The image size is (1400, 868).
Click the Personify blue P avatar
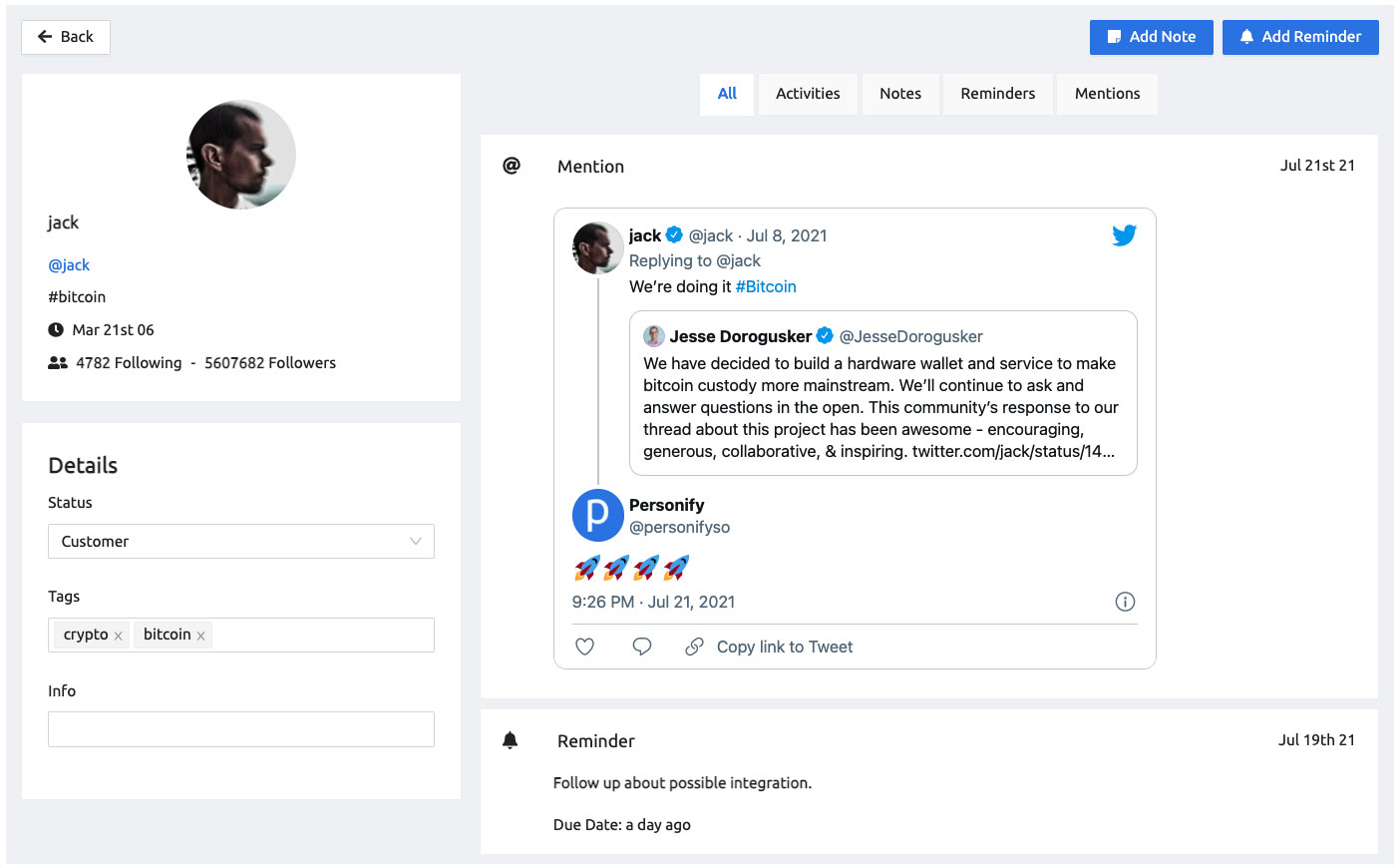[x=597, y=515]
